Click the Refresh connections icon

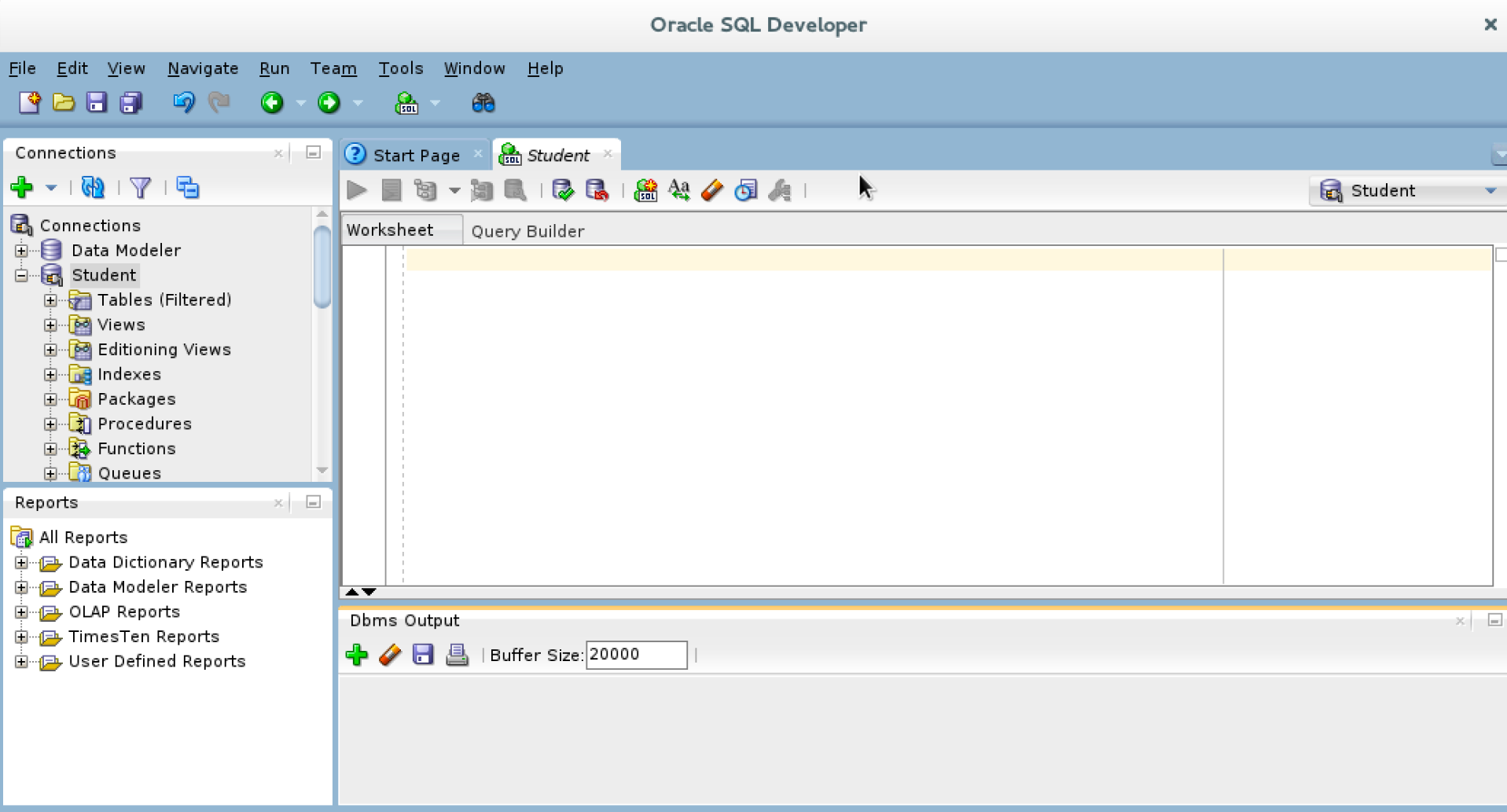93,187
